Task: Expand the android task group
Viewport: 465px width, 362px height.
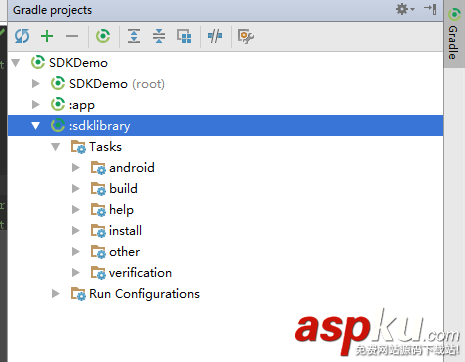Action: point(76,168)
